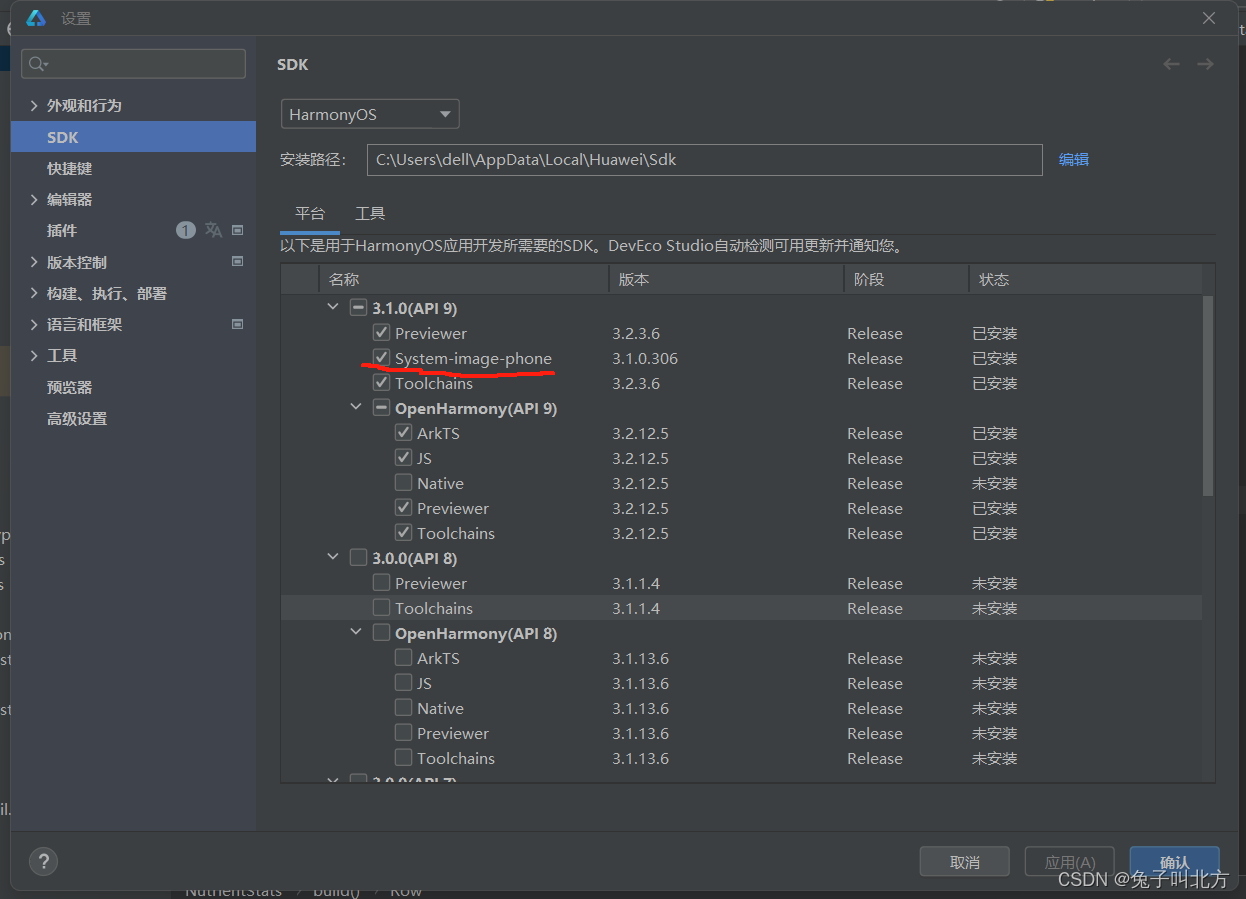Viewport: 1246px width, 899px height.
Task: Click the navigate forward arrow icon
Action: pyautogui.click(x=1205, y=64)
